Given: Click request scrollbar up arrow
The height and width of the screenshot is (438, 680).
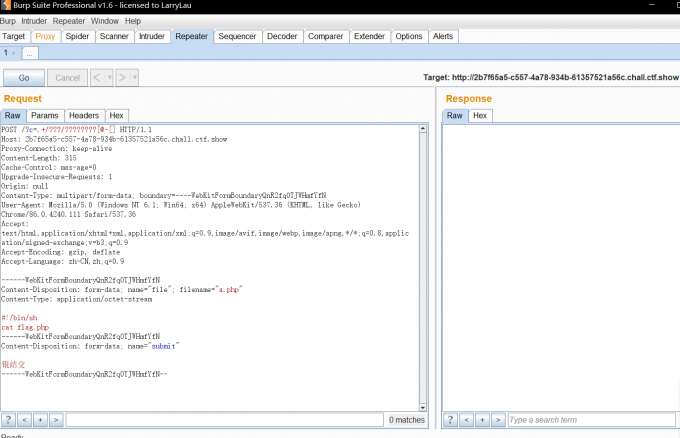Looking at the screenshot, I should coord(423,129).
